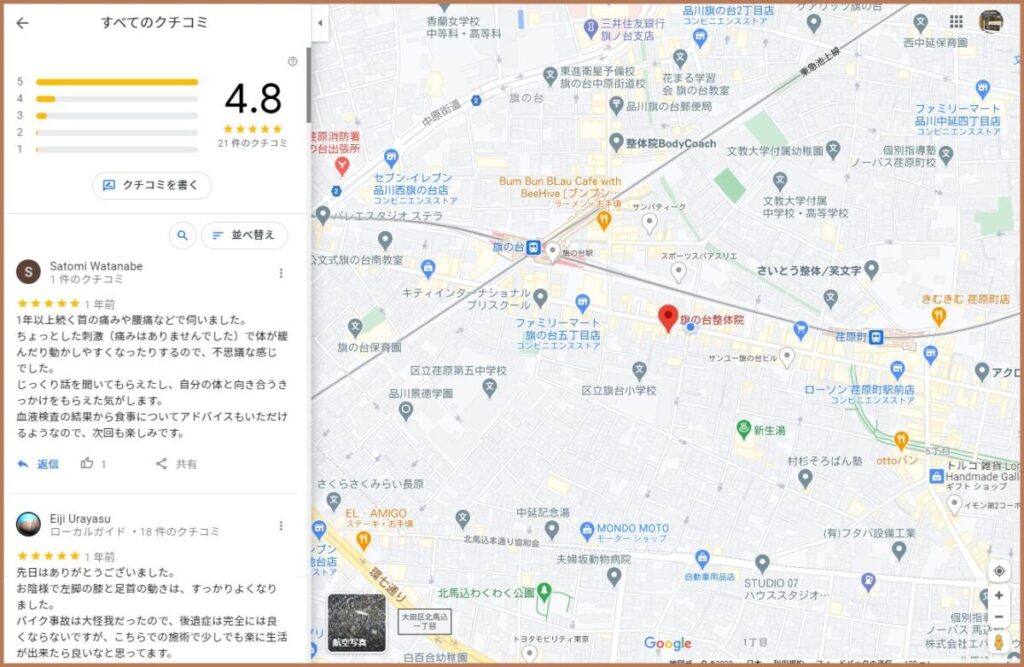Click 返信 on Satomi Watanabe's review
Viewport: 1024px width, 667px height.
tap(38, 464)
